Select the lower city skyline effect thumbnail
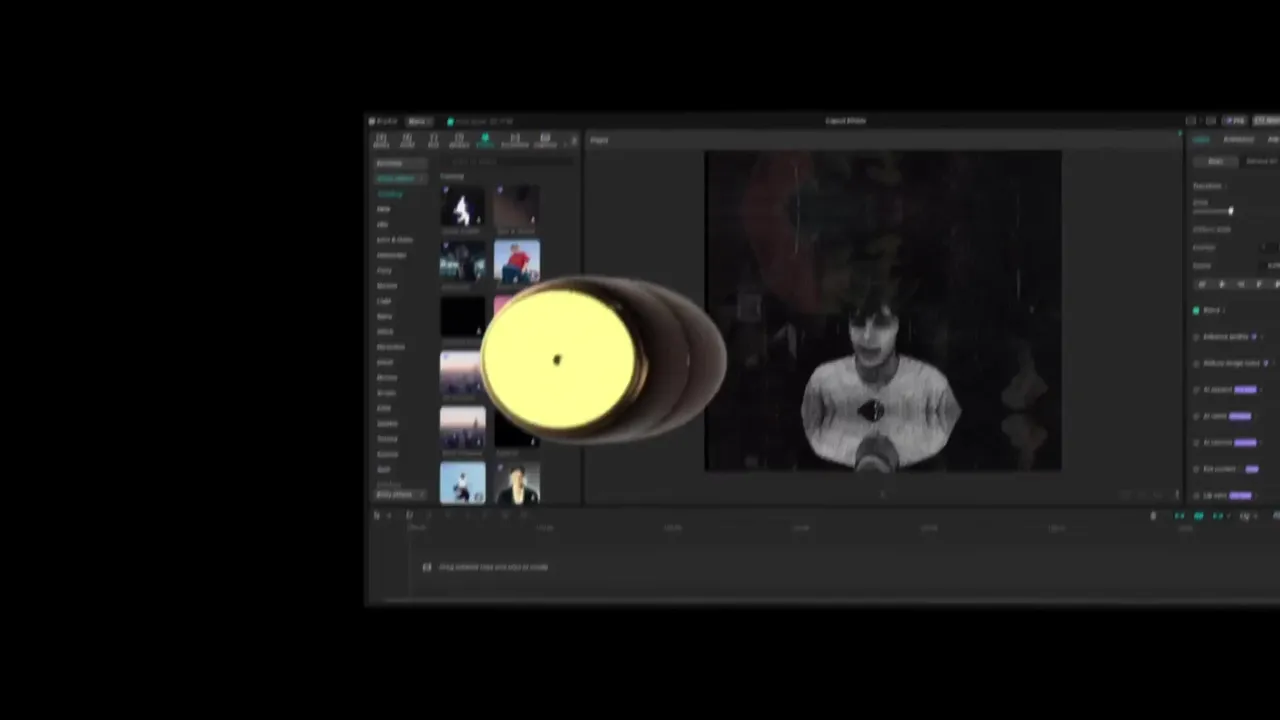Image resolution: width=1280 pixels, height=720 pixels. click(x=462, y=427)
